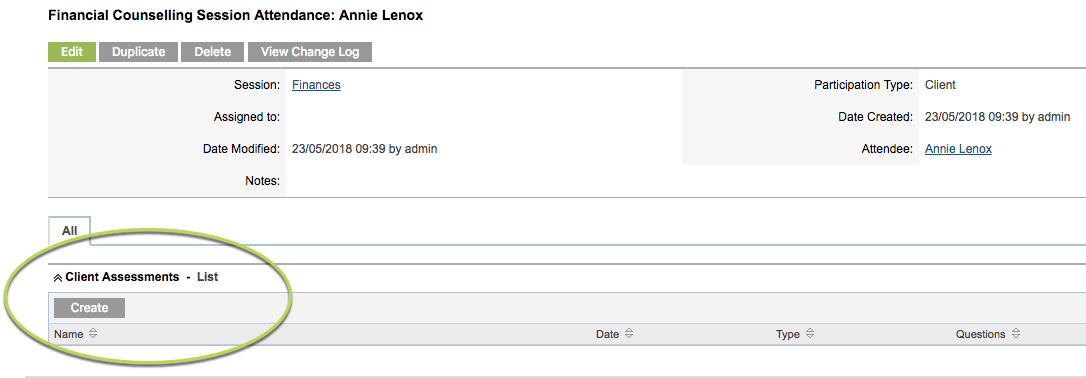The height and width of the screenshot is (378, 1086).
Task: Click the page title Annie Lenox heading
Action: click(x=235, y=15)
